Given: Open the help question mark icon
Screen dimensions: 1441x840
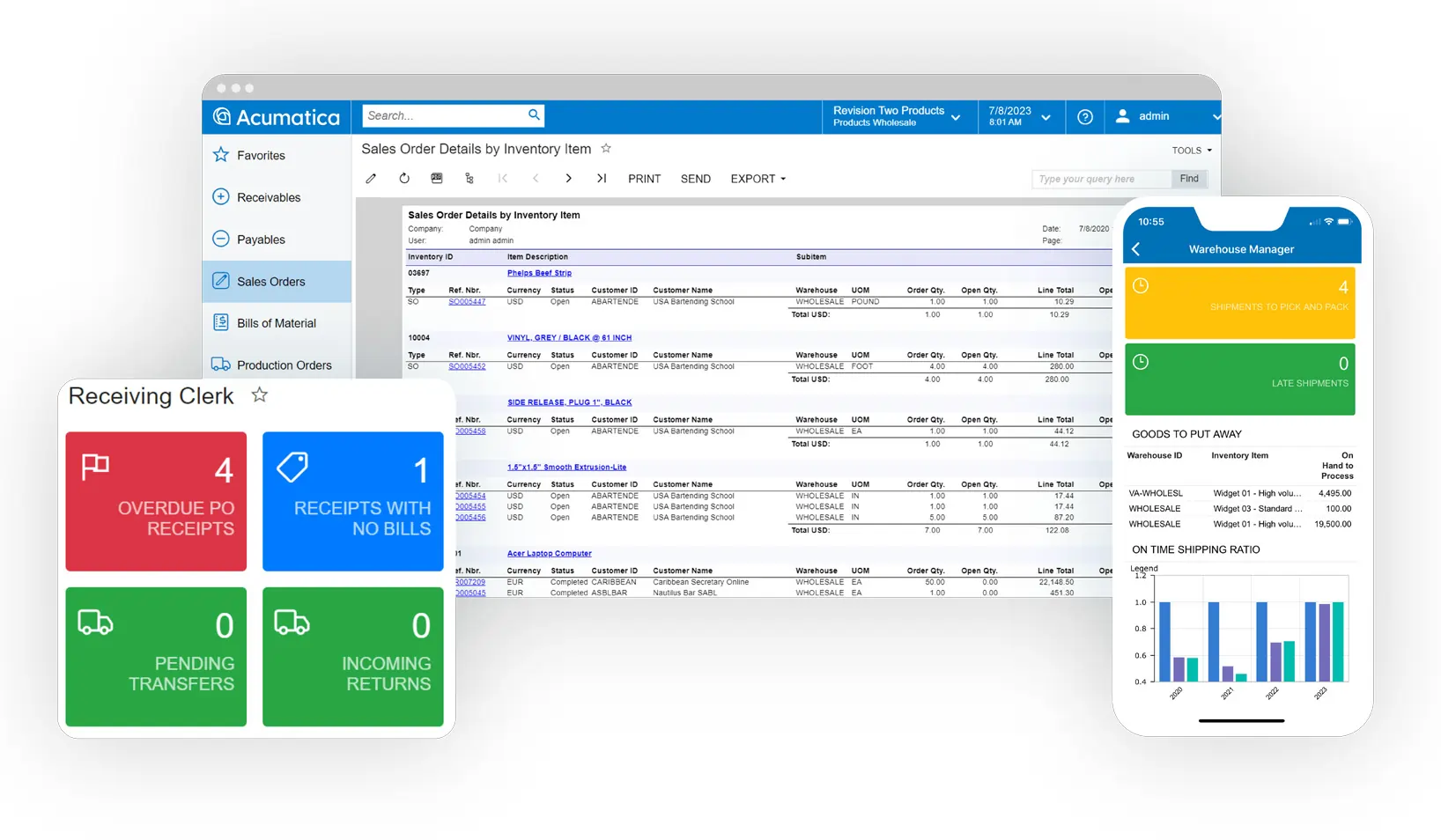Looking at the screenshot, I should click(1085, 116).
